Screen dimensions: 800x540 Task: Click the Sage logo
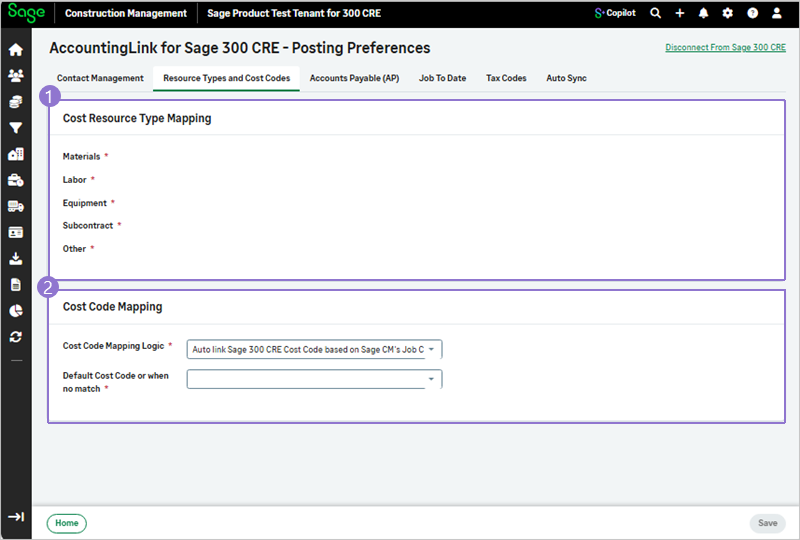(x=26, y=12)
